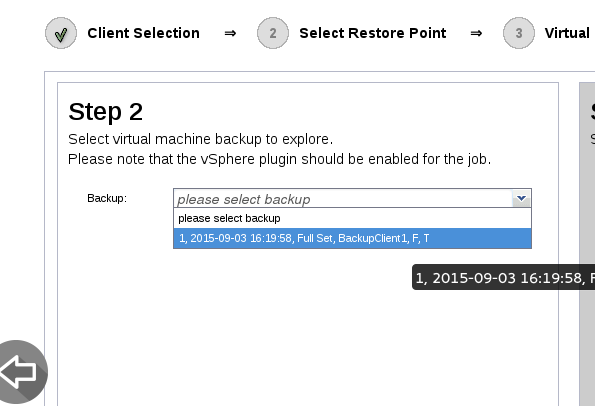The width and height of the screenshot is (595, 406).
Task: Click the vSphere plugin note text
Action: [x=279, y=159]
